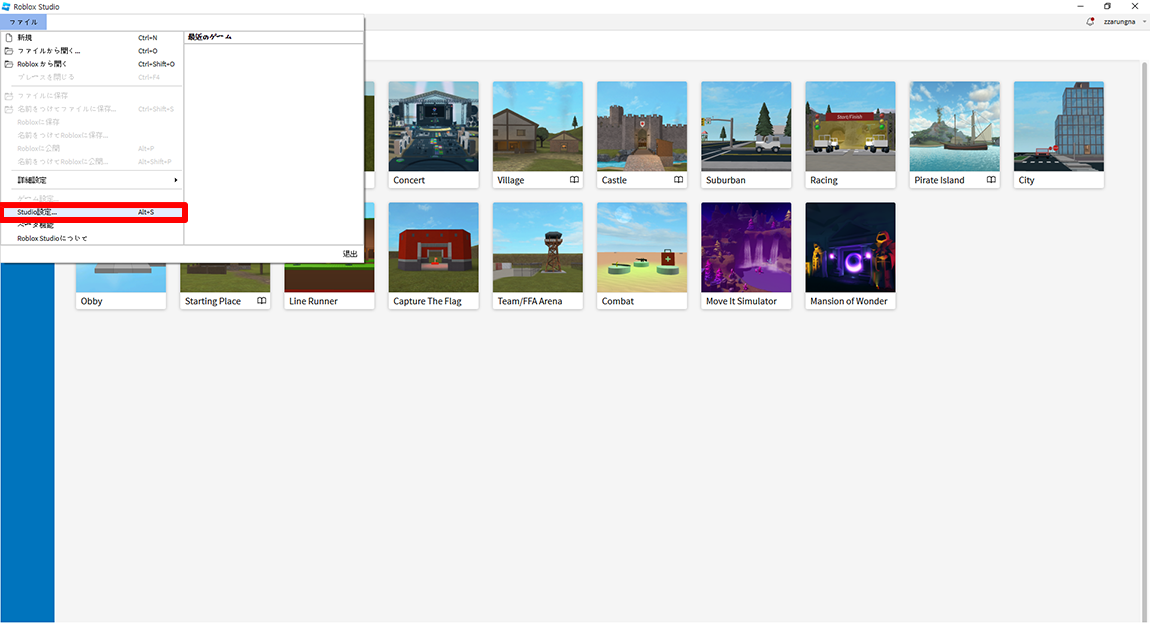1150x623 pixels.
Task: Open ベータ機能 menu entry
Action: (x=92, y=225)
